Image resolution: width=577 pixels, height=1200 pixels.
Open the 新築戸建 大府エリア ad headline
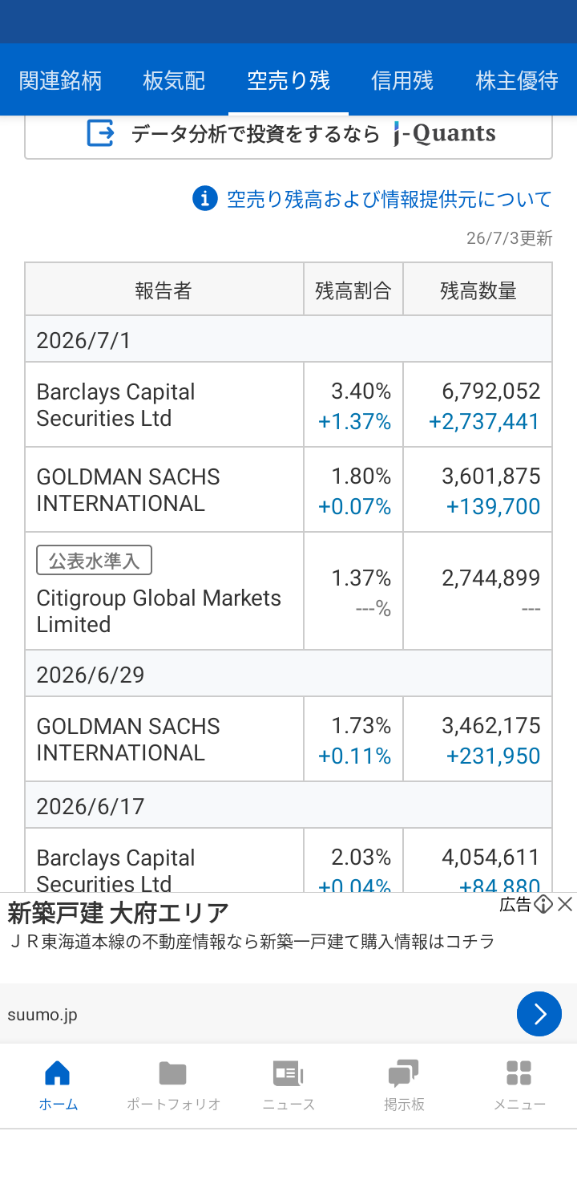[118, 912]
